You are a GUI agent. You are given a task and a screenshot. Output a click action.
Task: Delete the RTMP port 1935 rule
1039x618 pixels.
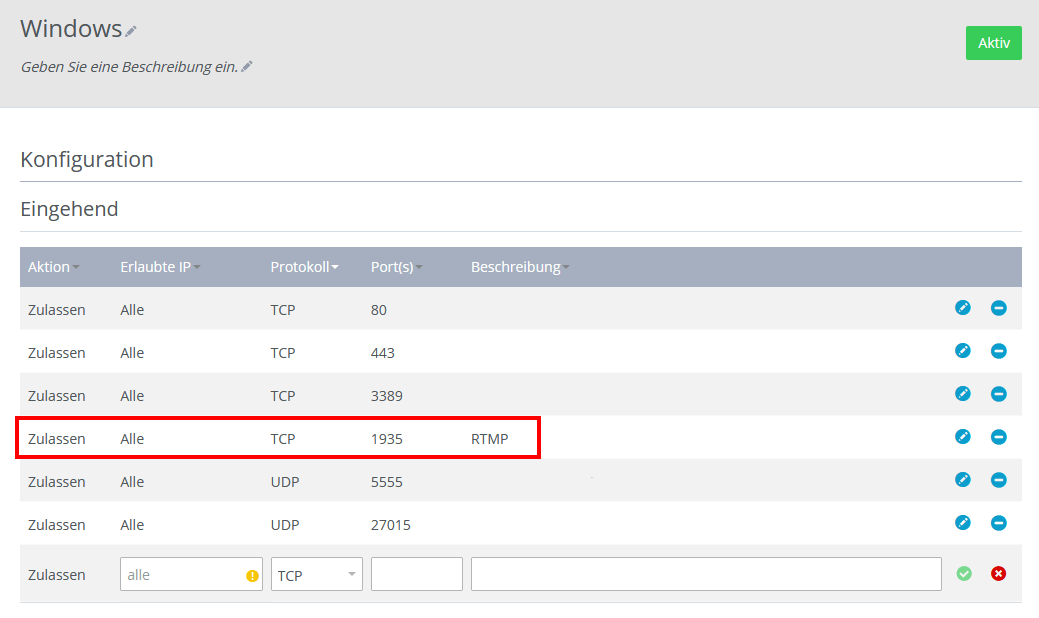click(x=998, y=437)
